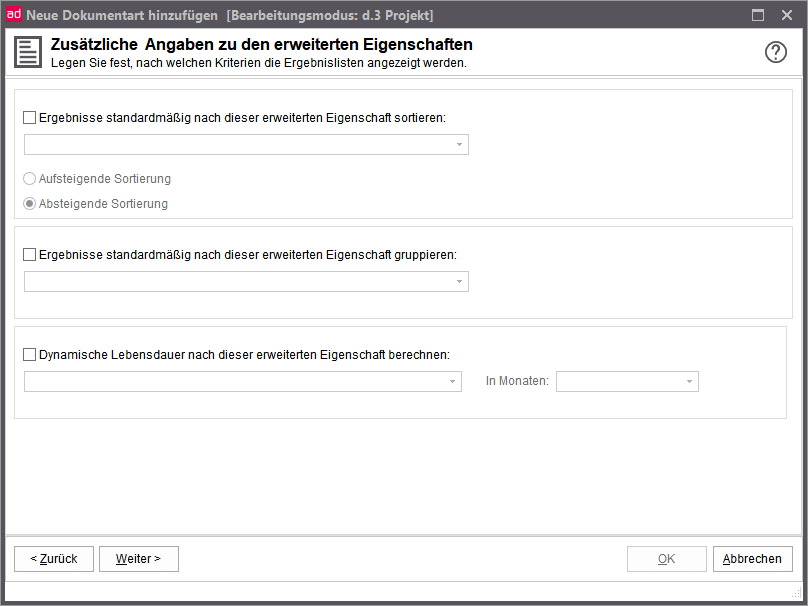This screenshot has width=808, height=606.
Task: Enable default sorting by extended property checkbox
Action: click(x=30, y=117)
